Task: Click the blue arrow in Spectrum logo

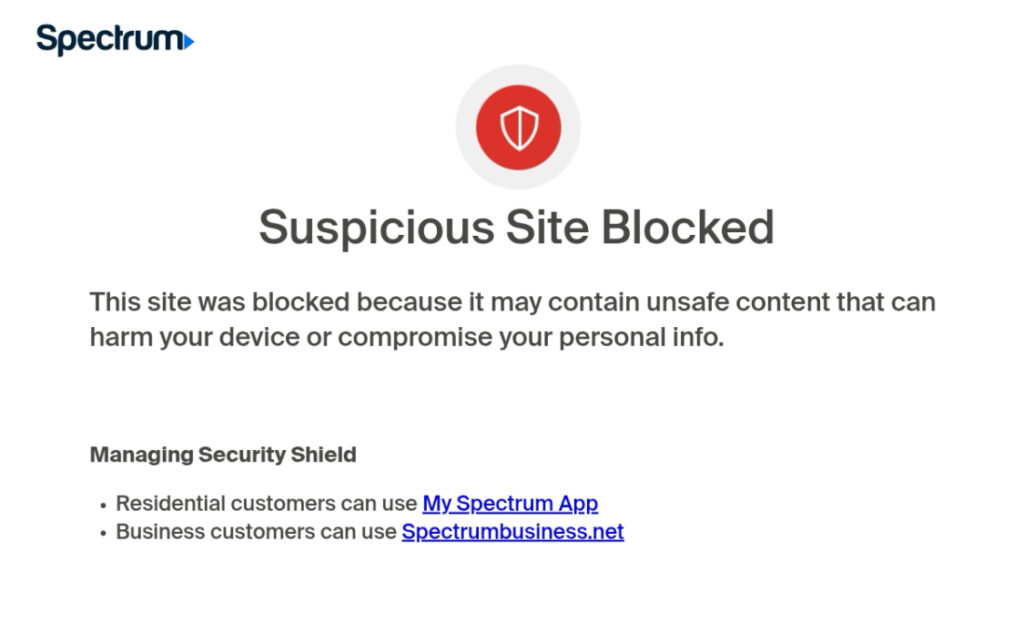Action: tap(189, 41)
